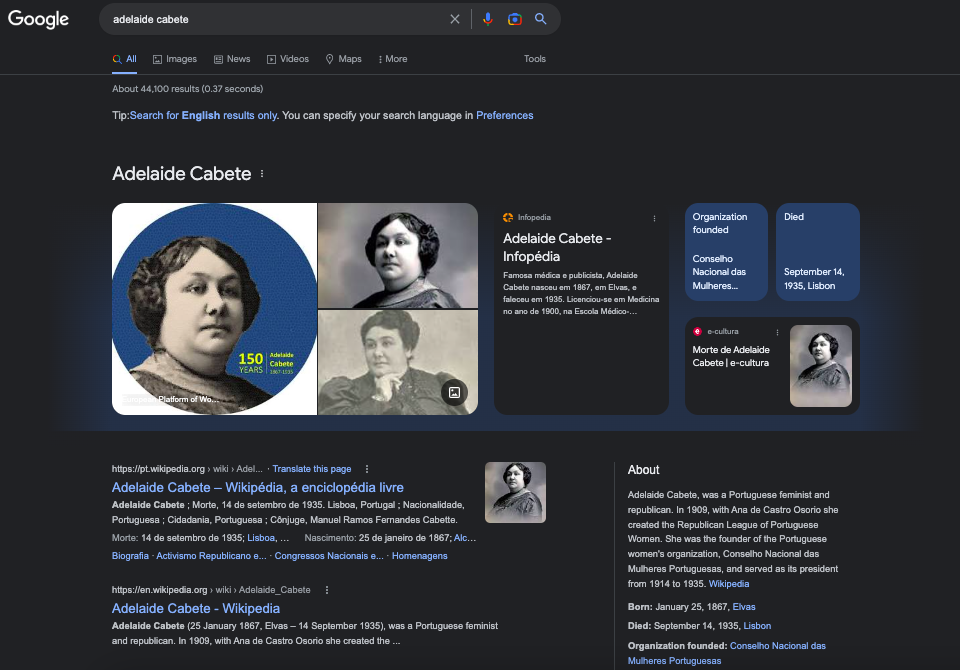Open three-dot menu on Infopedia card

(655, 218)
